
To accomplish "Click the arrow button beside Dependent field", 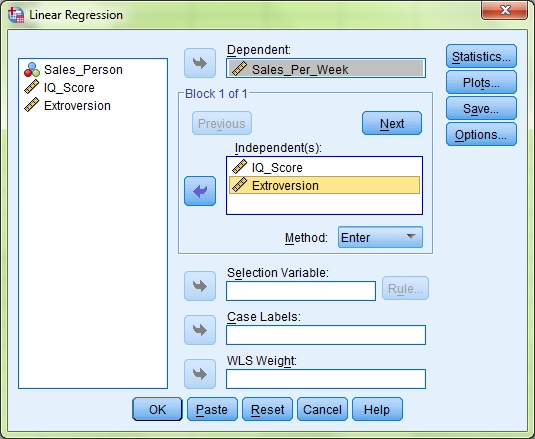I will click(200, 63).
